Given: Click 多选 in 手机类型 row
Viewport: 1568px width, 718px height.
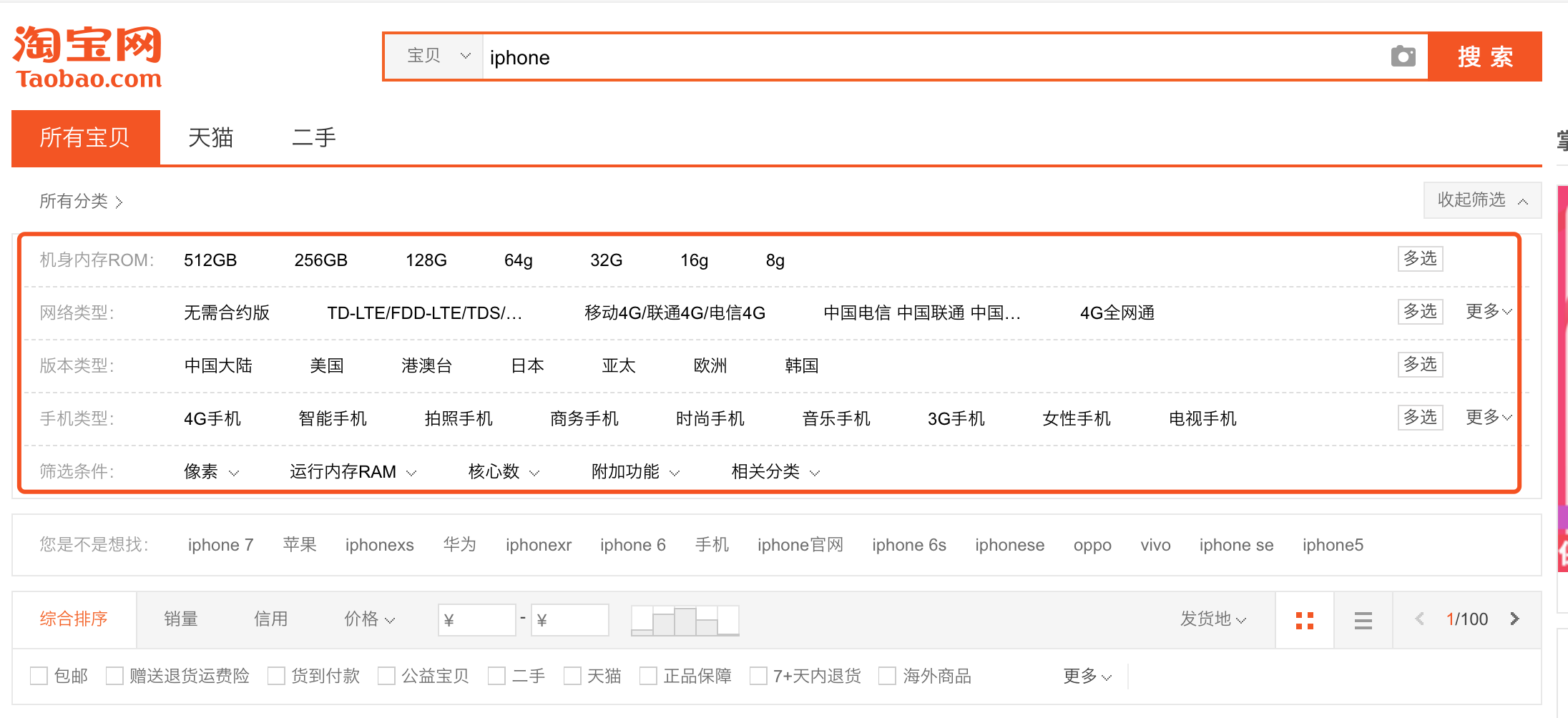Looking at the screenshot, I should pos(1421,417).
